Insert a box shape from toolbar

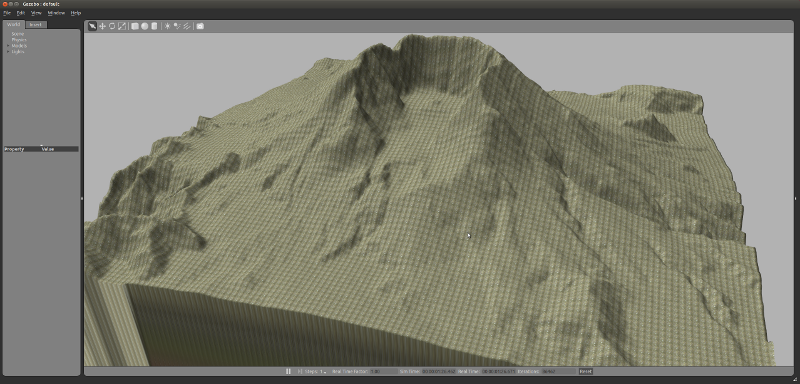135,26
